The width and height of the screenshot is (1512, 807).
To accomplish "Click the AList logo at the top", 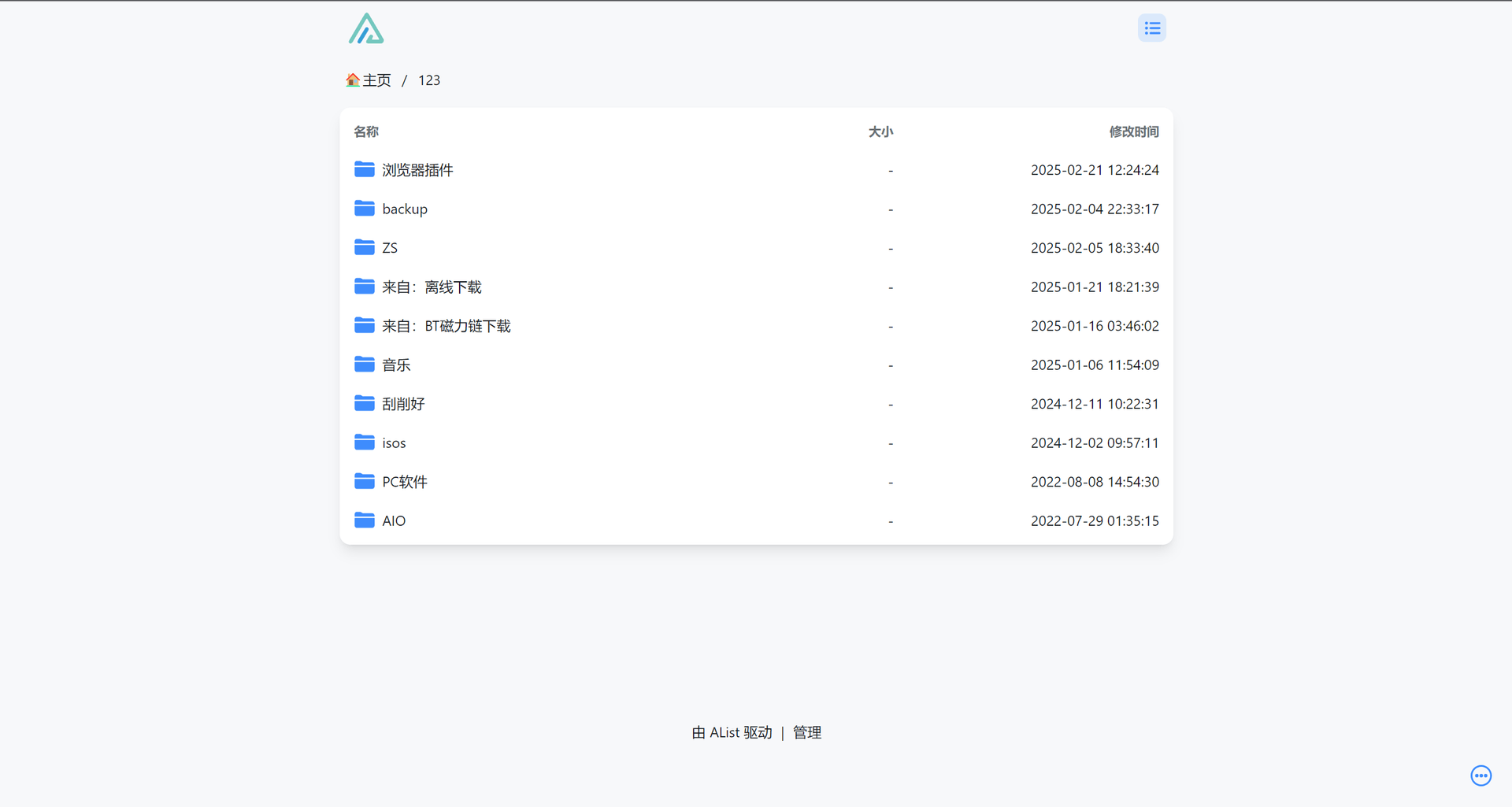I will tap(366, 28).
